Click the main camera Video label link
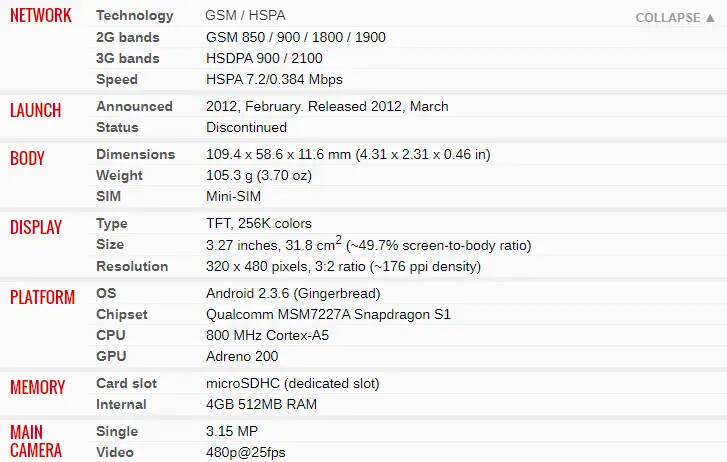Viewport: 727px width, 462px height. pos(115,452)
